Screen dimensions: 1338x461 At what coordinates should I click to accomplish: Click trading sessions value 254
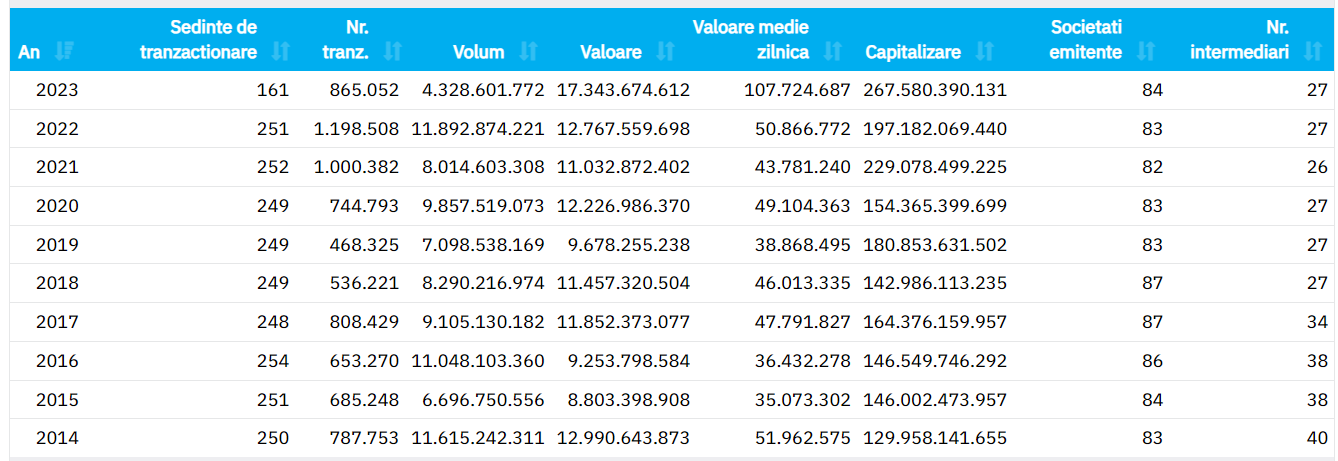(x=272, y=361)
